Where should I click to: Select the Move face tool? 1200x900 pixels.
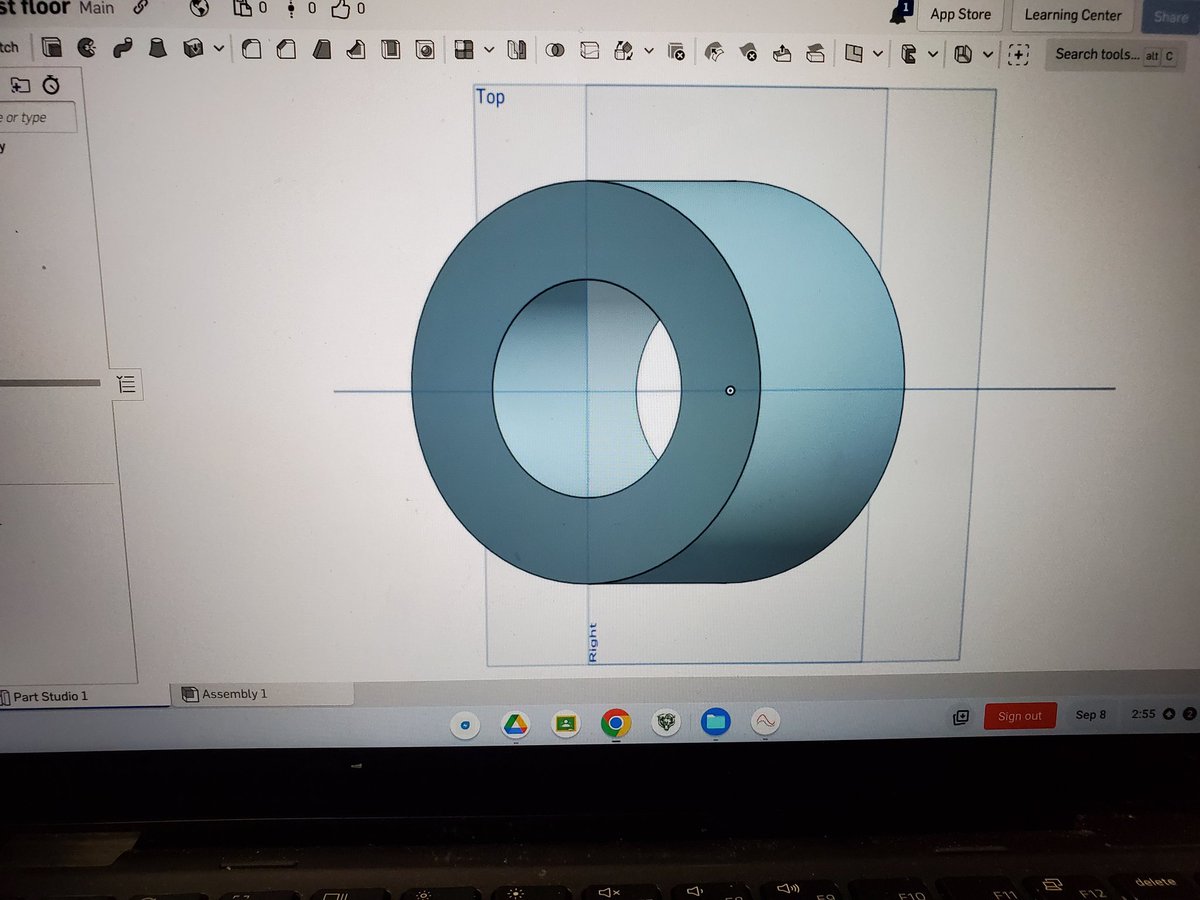click(782, 52)
